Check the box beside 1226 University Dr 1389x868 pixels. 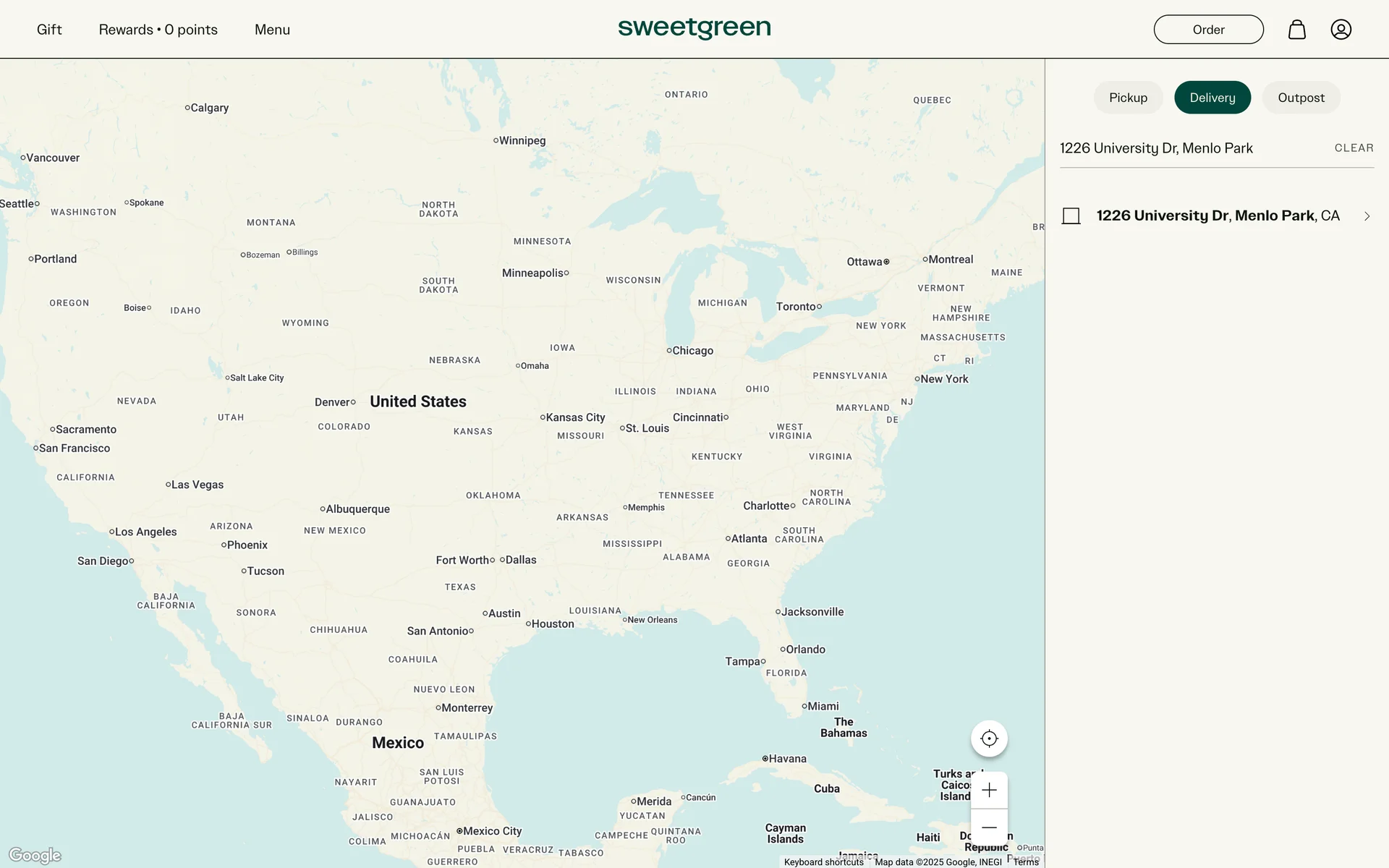pyautogui.click(x=1071, y=216)
